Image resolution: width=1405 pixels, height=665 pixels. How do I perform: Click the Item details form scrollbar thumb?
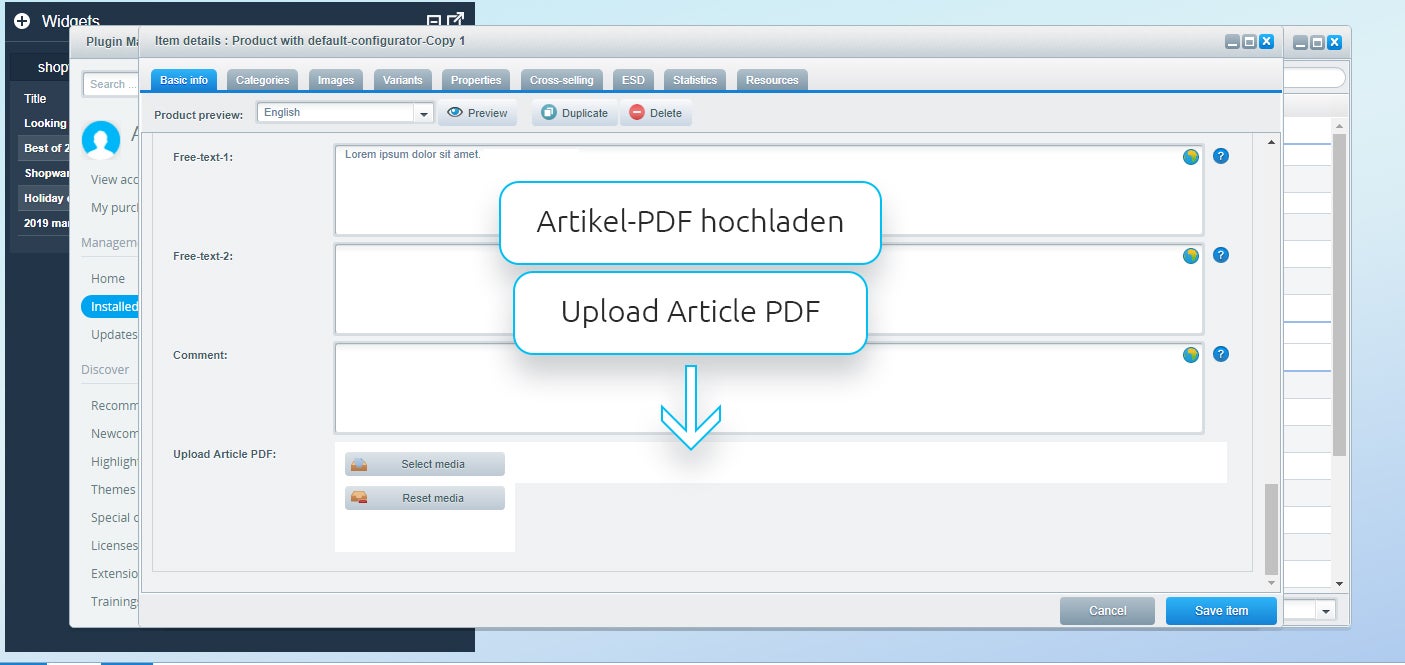point(1271,528)
